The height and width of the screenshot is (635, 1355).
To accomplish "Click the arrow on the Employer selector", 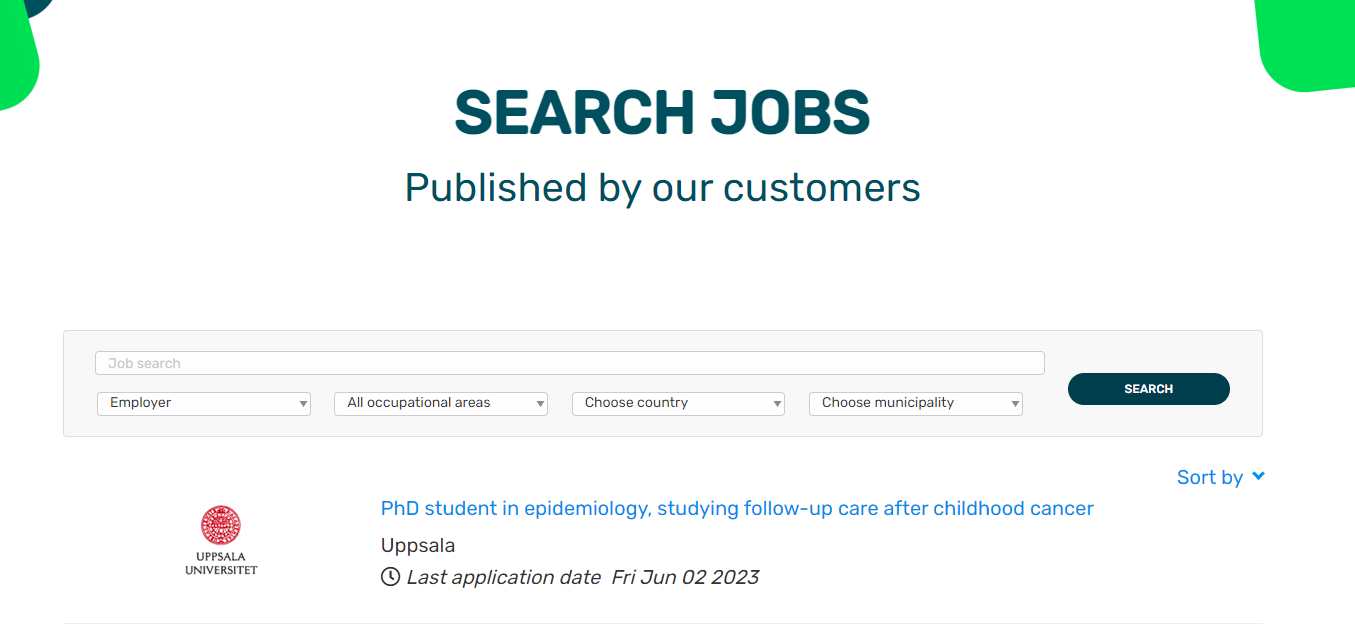I will pyautogui.click(x=303, y=404).
